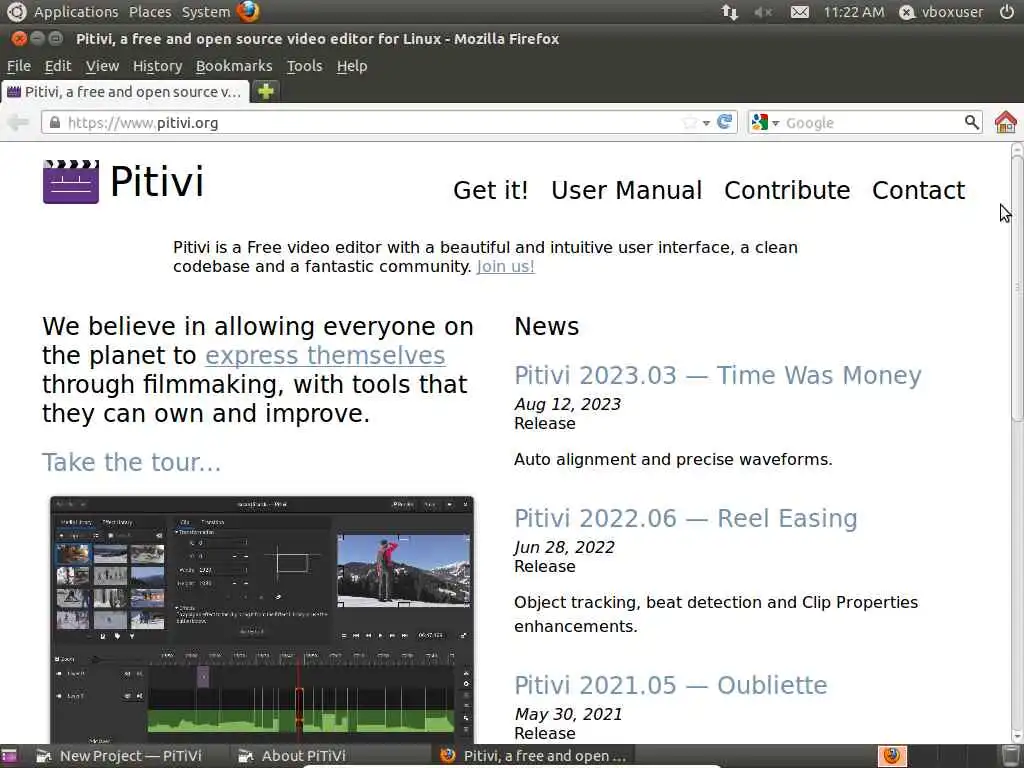Viewport: 1024px width, 768px height.
Task: Click the May 30, 2021 date
Action: pyautogui.click(x=568, y=714)
